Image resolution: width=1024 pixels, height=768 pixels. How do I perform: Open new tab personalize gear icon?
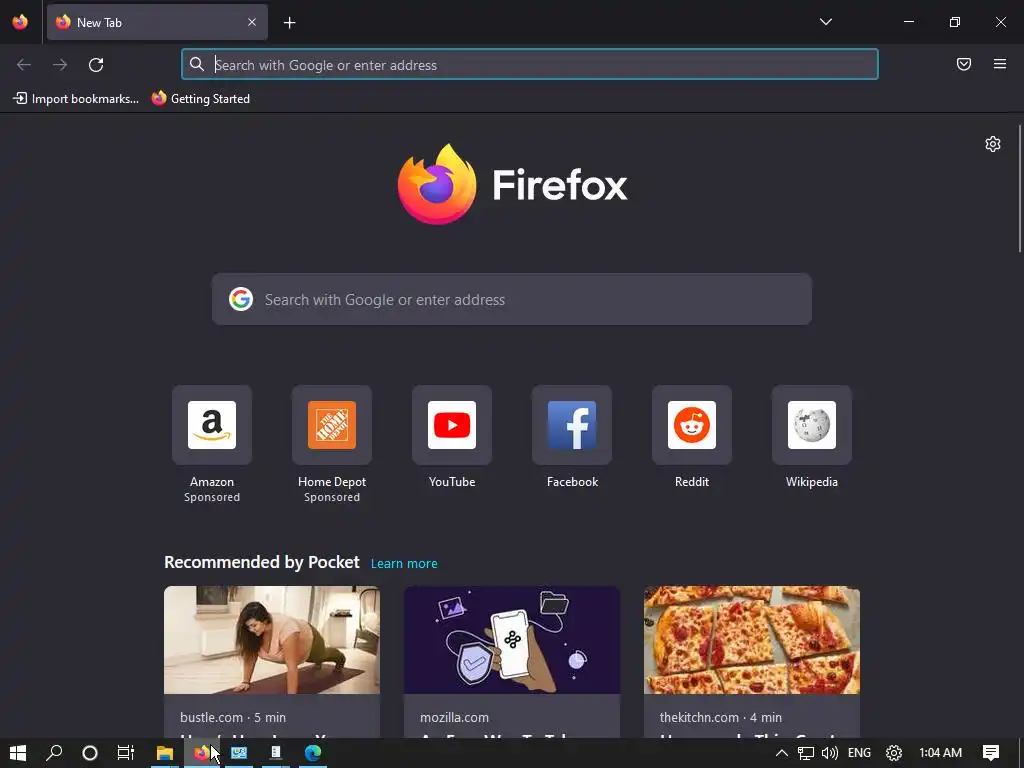pos(993,144)
